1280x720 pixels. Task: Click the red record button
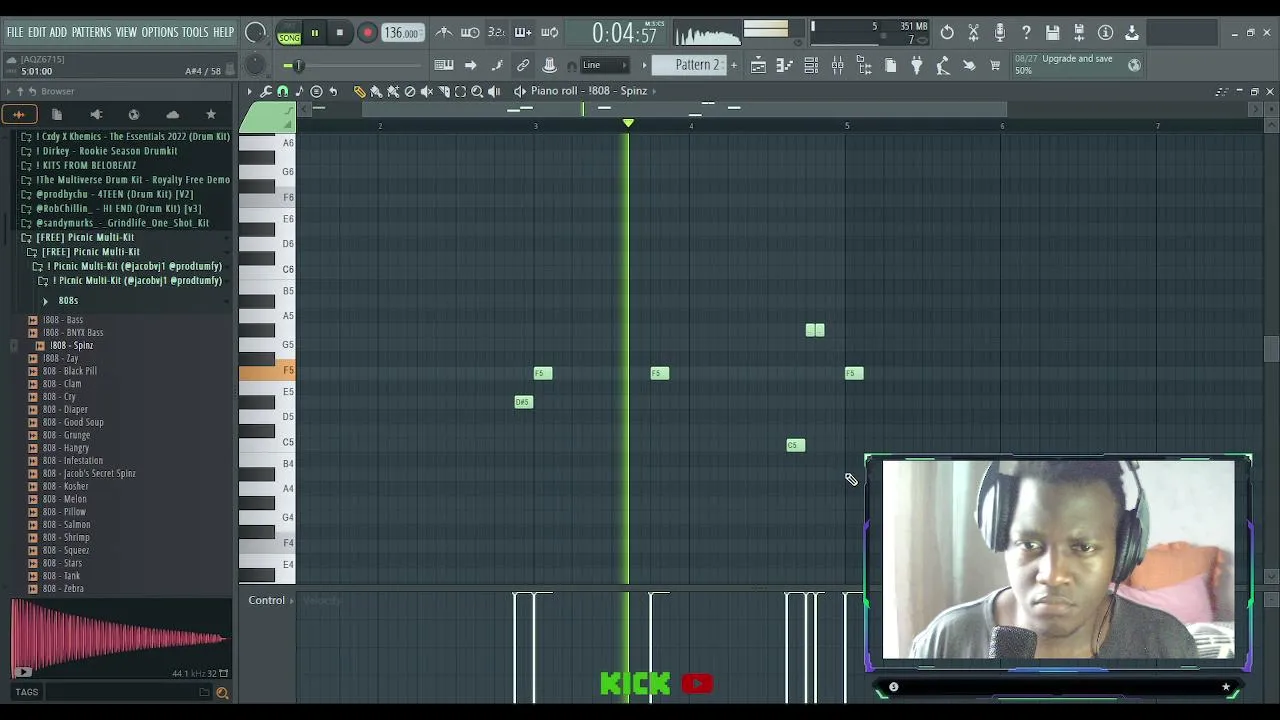point(367,33)
